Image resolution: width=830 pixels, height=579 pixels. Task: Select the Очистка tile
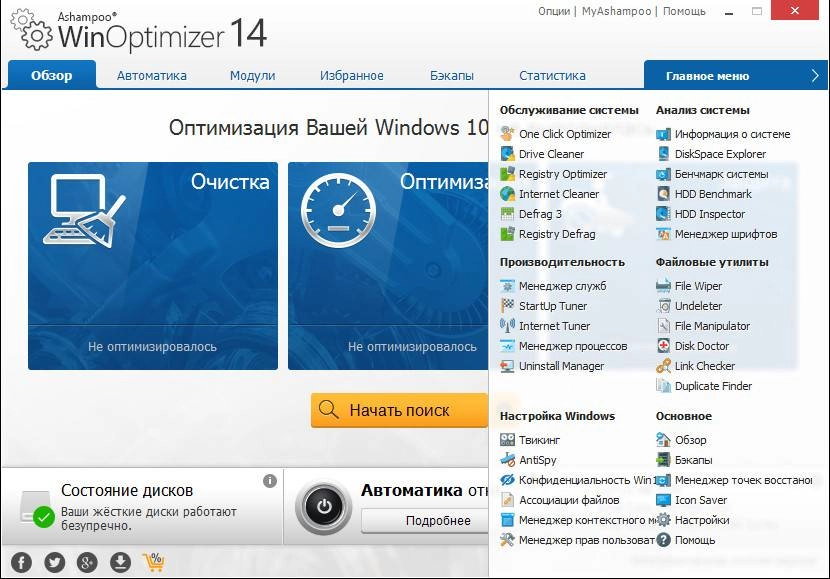[x=153, y=266]
